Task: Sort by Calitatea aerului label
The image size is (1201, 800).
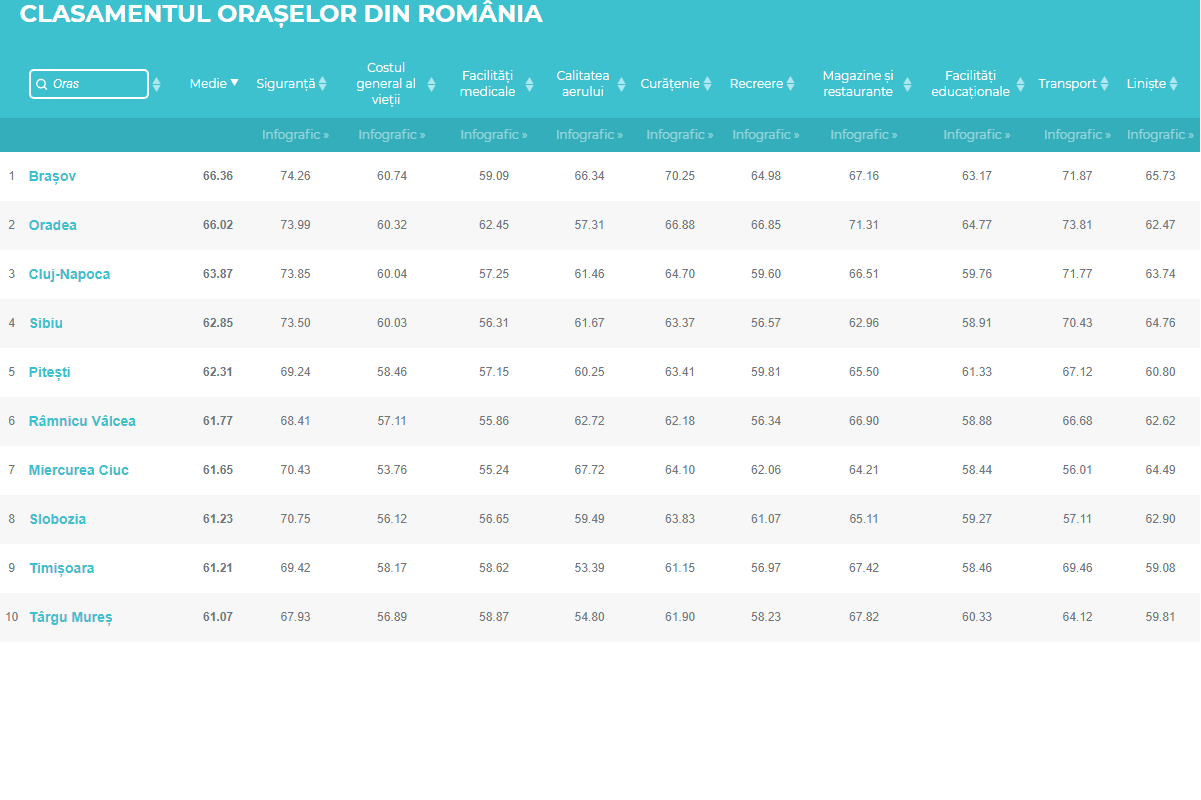Action: click(583, 84)
